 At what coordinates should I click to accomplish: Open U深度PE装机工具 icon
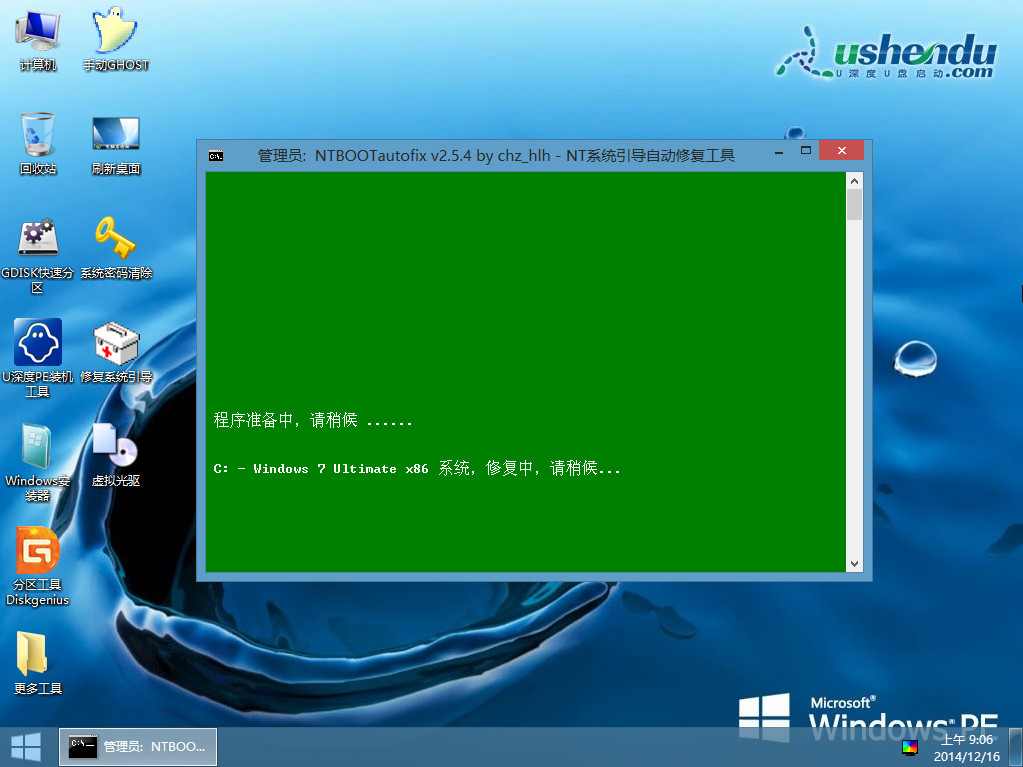coord(38,343)
